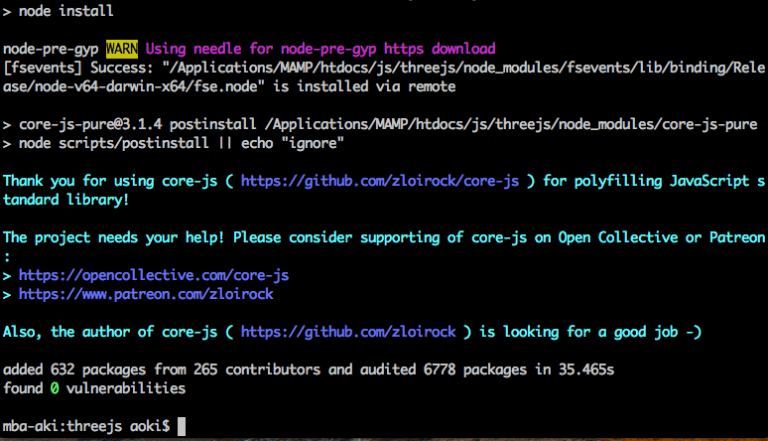
Task: Click the cursor block after the prompt
Action: 180,425
